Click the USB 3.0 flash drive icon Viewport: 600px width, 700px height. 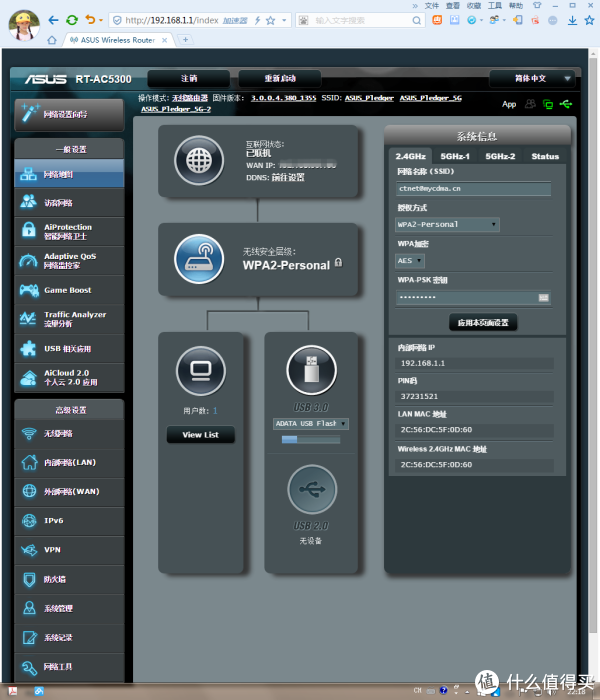311,370
